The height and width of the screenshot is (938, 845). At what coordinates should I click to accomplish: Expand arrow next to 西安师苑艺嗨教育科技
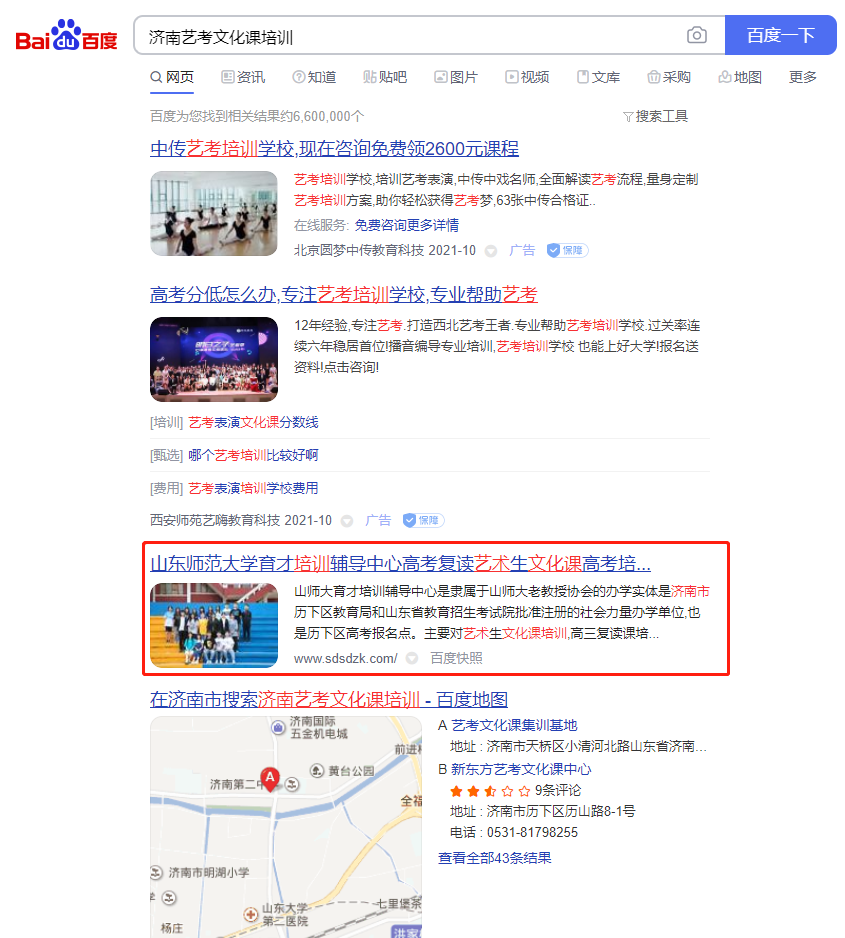(347, 521)
